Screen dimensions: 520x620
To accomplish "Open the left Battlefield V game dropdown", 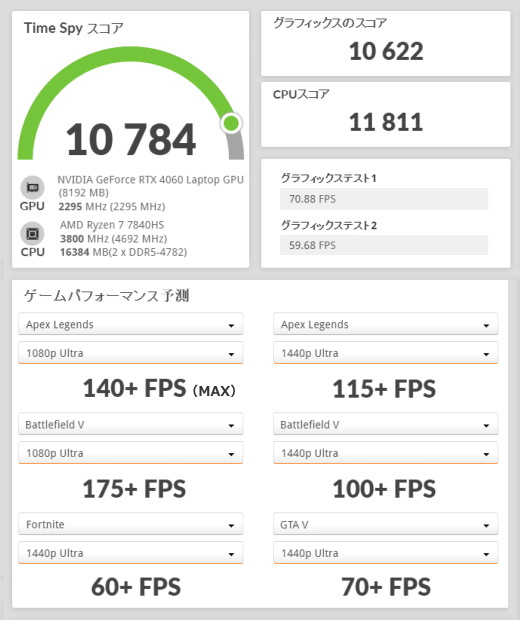I will click(x=130, y=424).
